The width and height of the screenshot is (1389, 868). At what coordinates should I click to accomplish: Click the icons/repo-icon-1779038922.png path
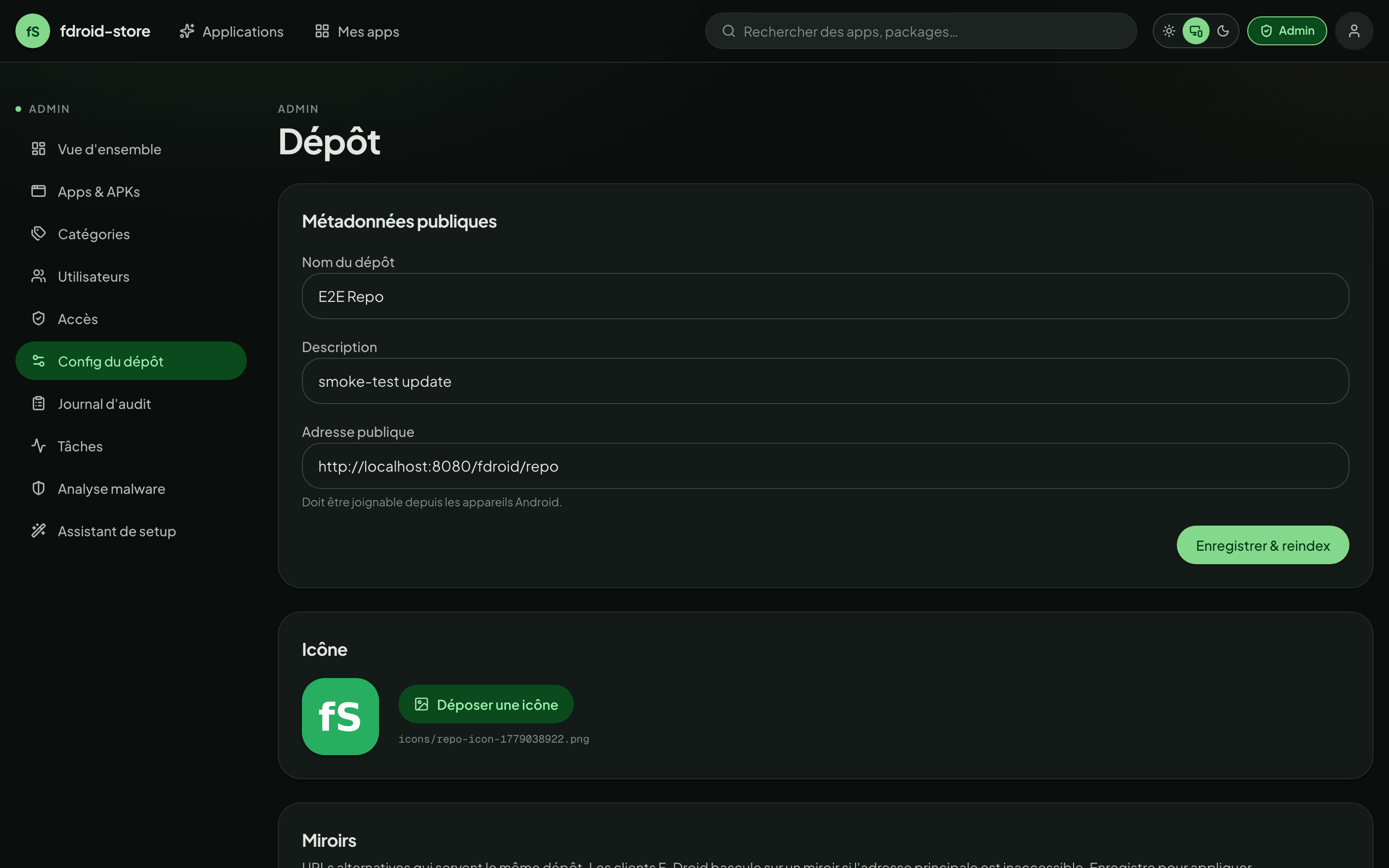(493, 739)
